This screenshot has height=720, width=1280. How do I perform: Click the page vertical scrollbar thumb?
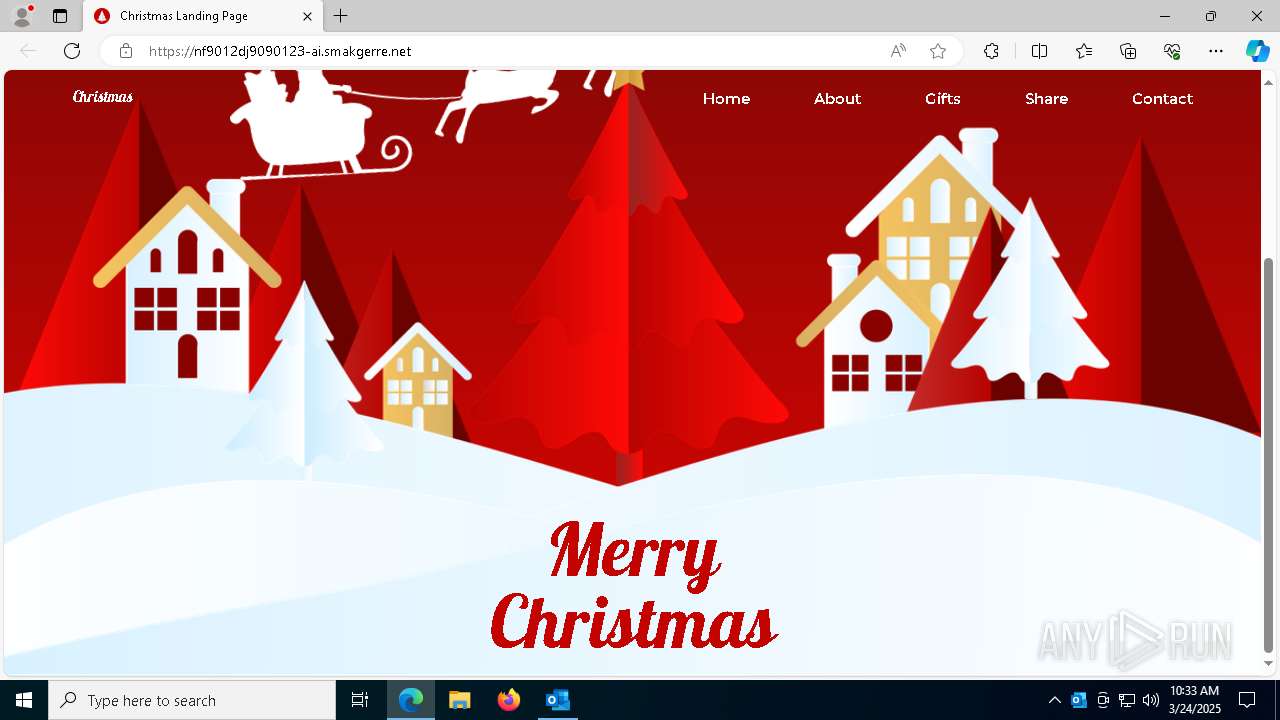tap(1269, 455)
